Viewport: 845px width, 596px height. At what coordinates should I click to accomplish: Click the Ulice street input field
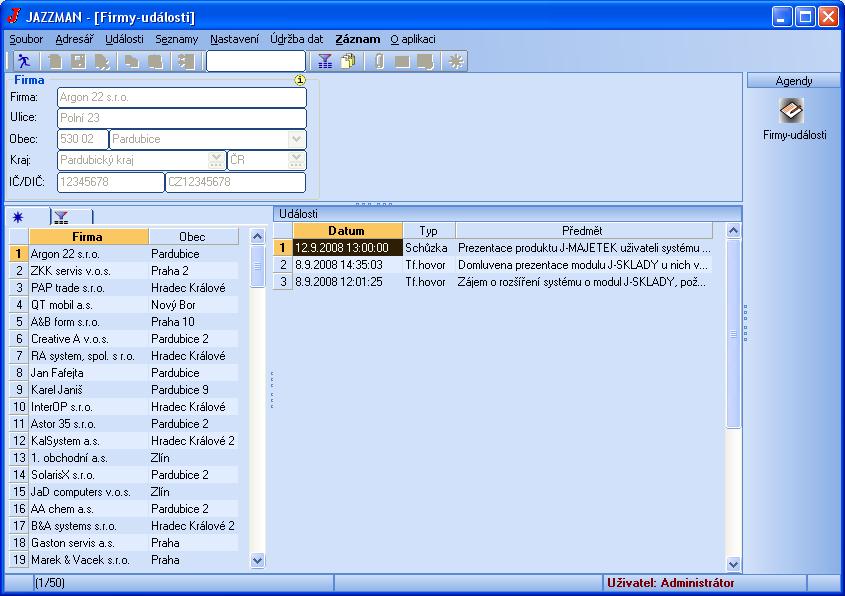coord(182,118)
